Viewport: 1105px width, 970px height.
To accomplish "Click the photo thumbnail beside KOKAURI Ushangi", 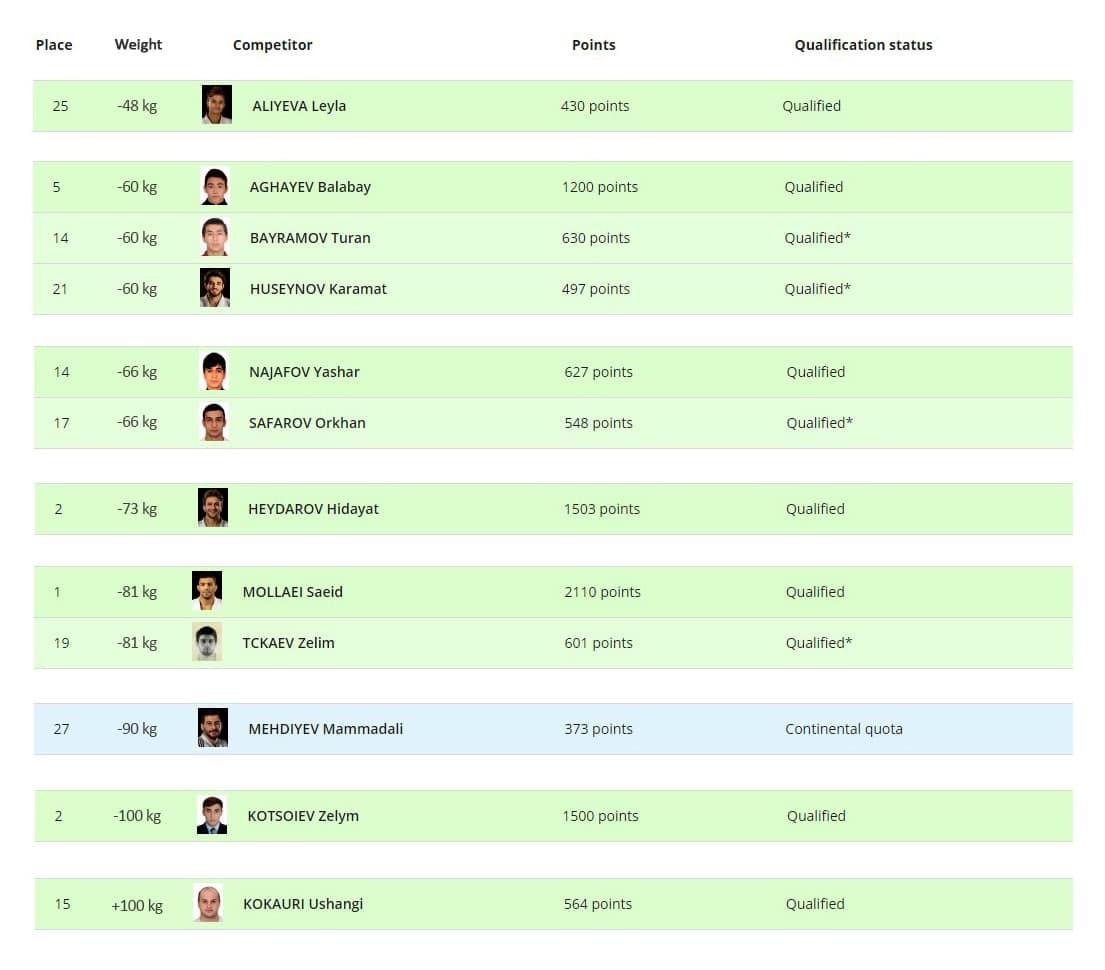I will click(208, 903).
